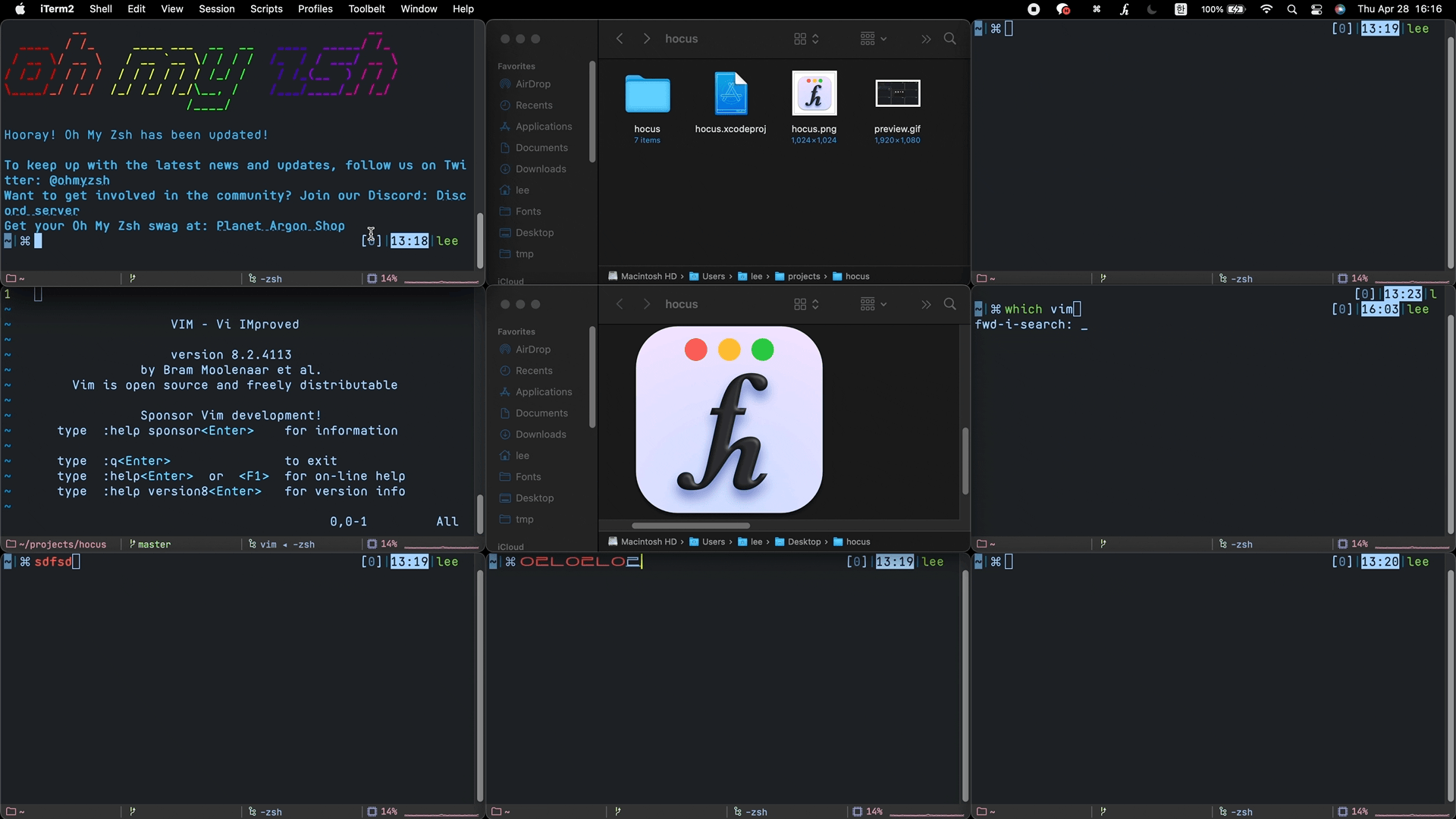1456x819 pixels.
Task: Open tmp in the lower Finder sidebar
Action: tap(517, 519)
